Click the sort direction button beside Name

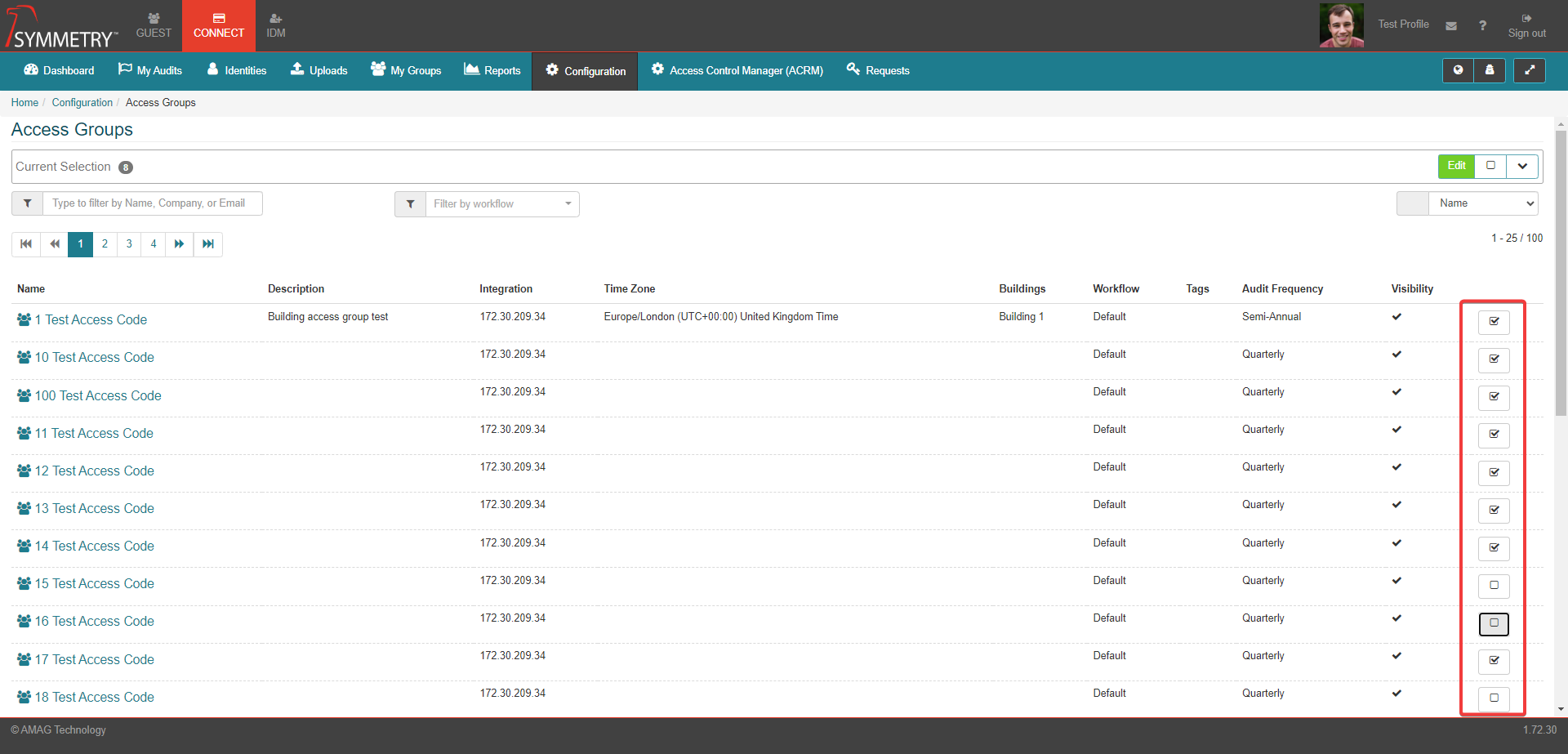click(x=1413, y=203)
